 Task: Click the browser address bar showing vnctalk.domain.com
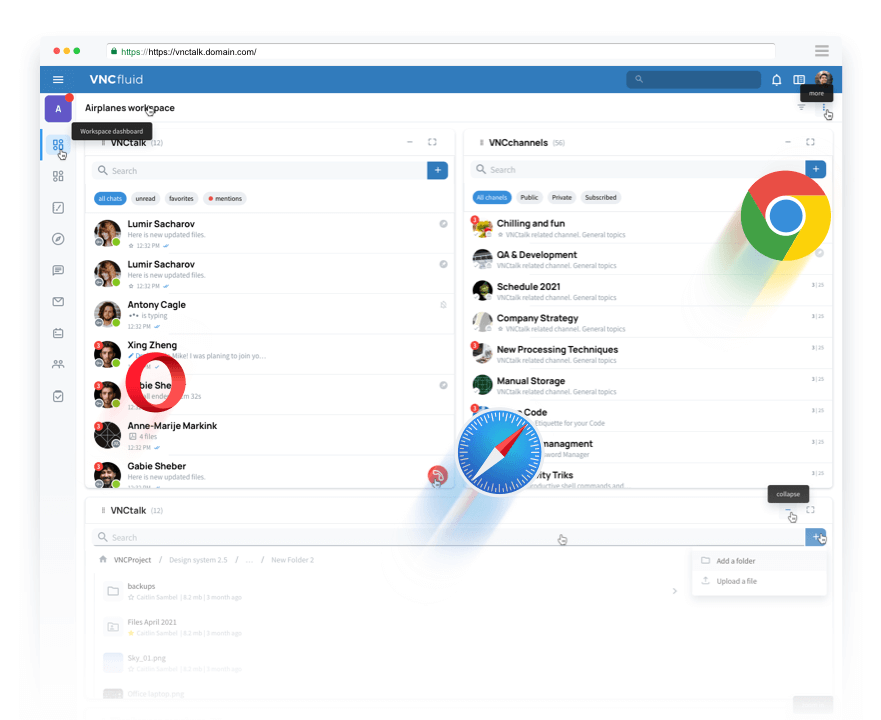tap(440, 51)
